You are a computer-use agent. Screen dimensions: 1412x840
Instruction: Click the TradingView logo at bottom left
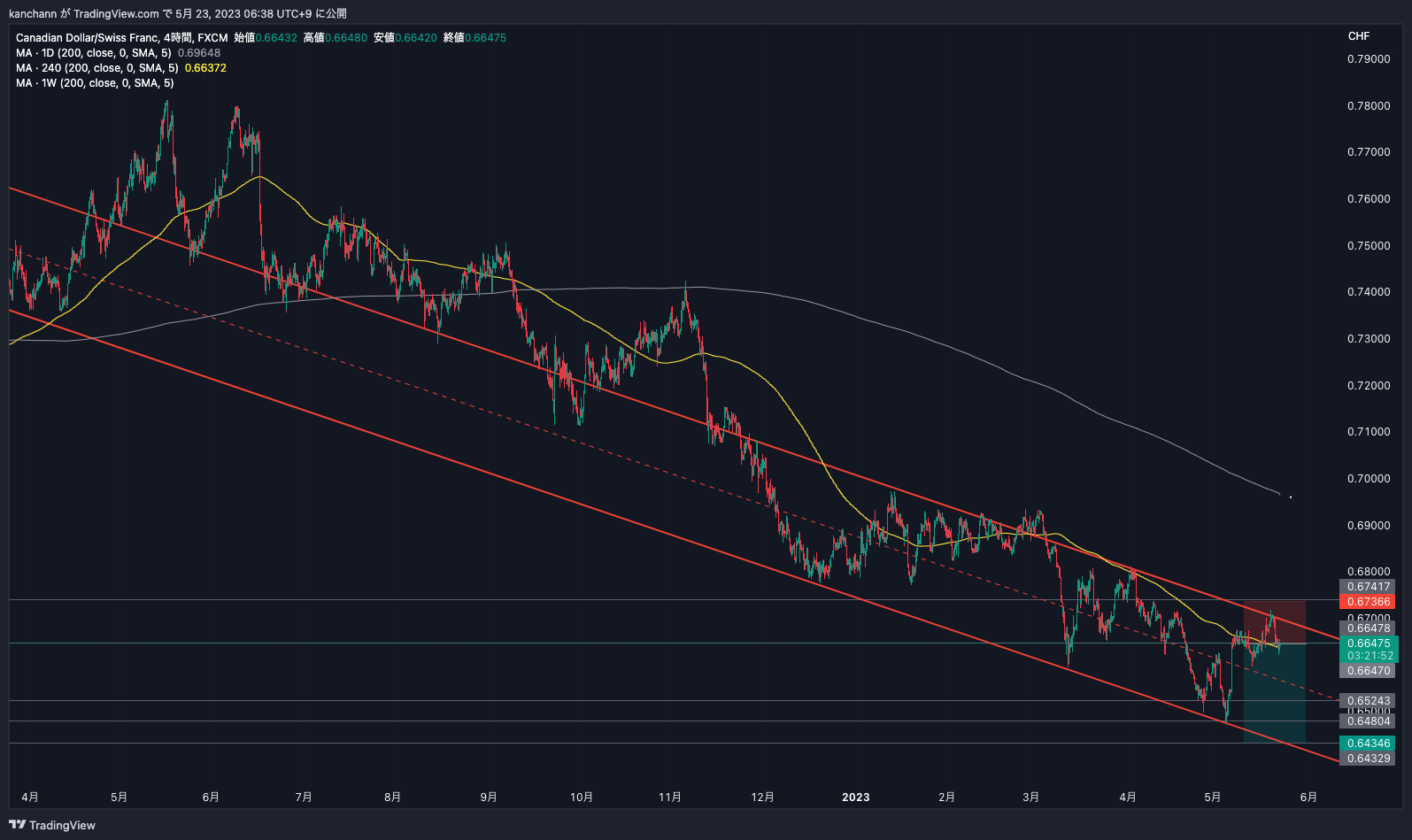(x=52, y=825)
